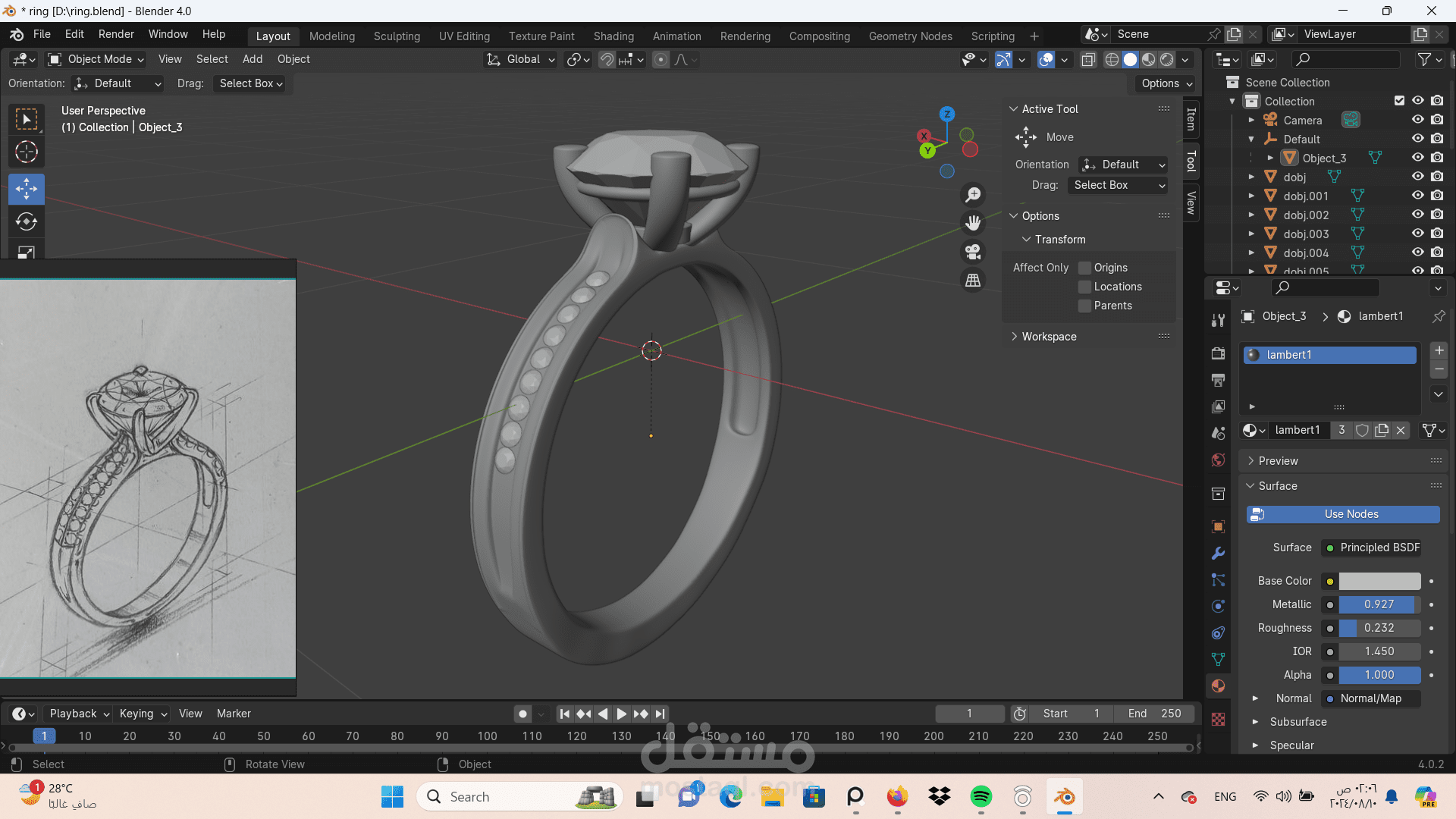Toggle camera view icon in viewport
1456x819 pixels.
click(973, 252)
